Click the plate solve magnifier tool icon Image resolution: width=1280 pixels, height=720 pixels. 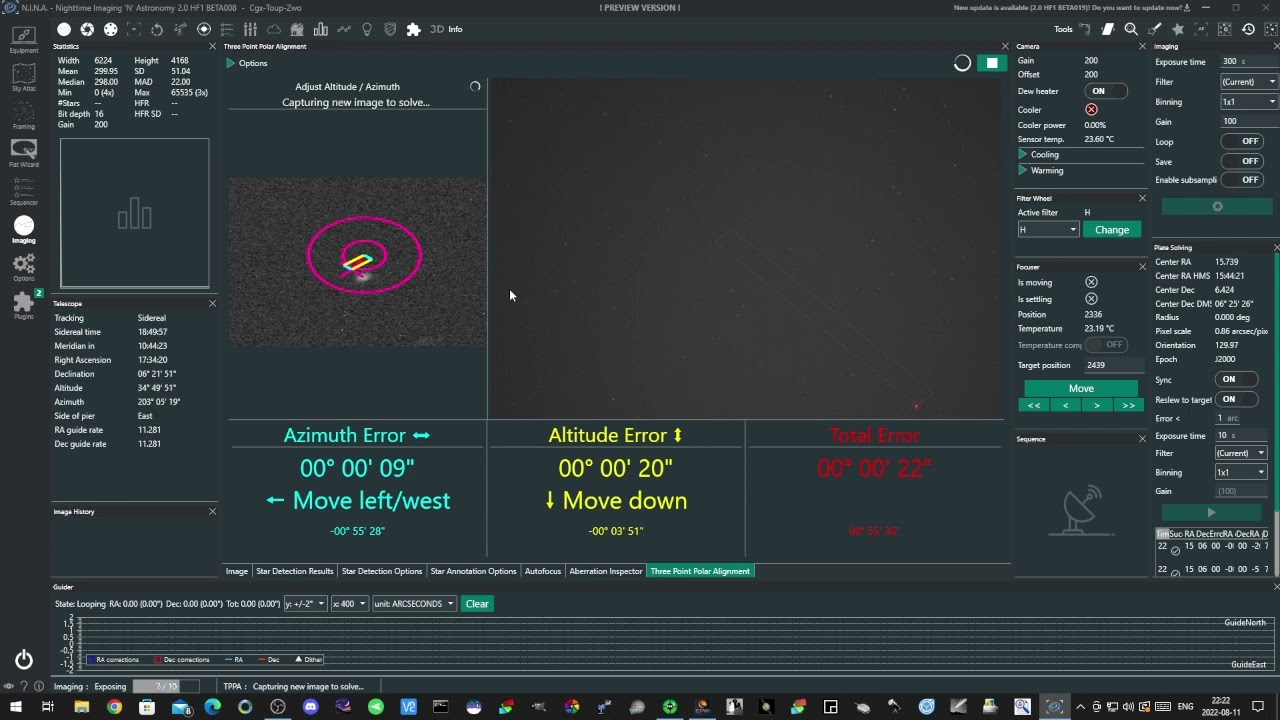[1131, 29]
